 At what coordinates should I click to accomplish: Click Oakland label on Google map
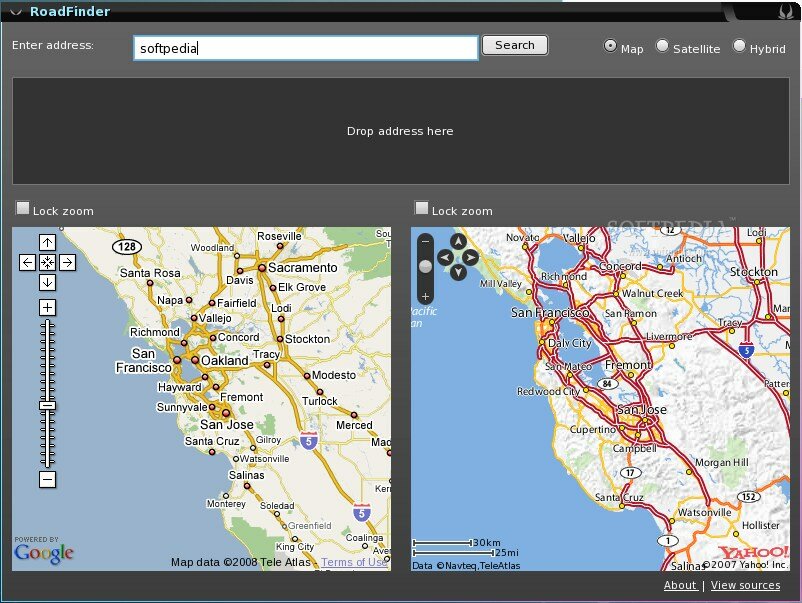225,361
